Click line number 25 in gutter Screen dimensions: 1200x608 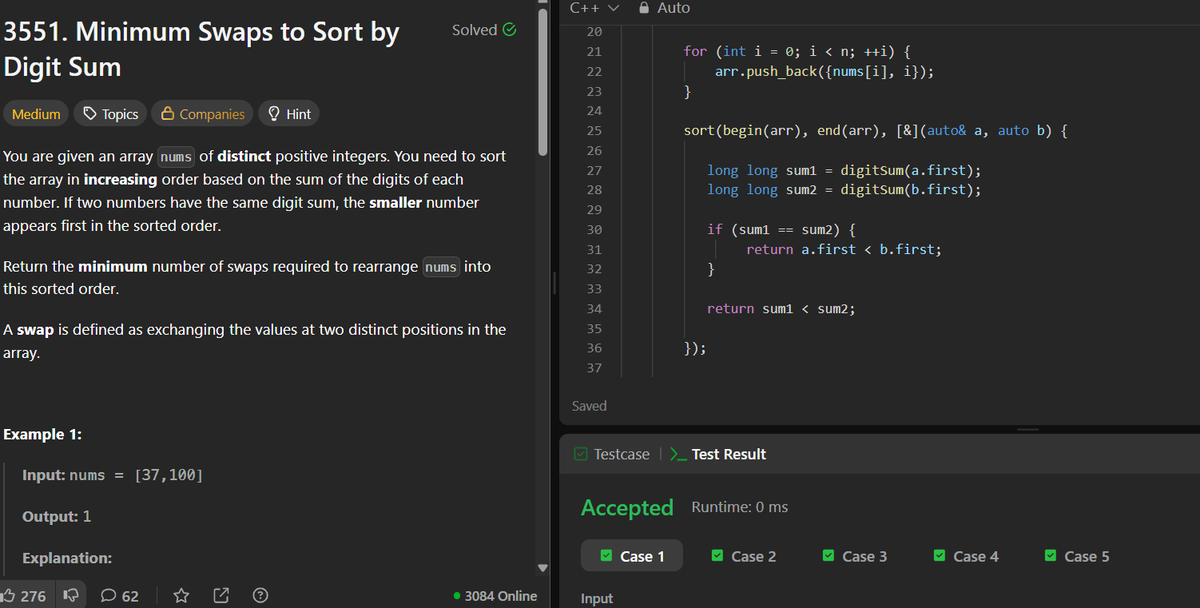[593, 131]
